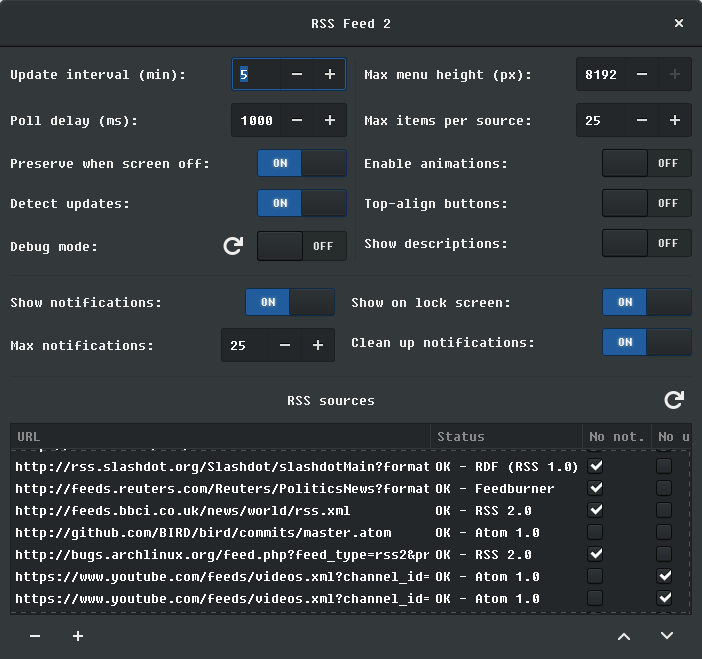This screenshot has height=659, width=702.
Task: Increase the poll delay value
Action: coord(330,120)
